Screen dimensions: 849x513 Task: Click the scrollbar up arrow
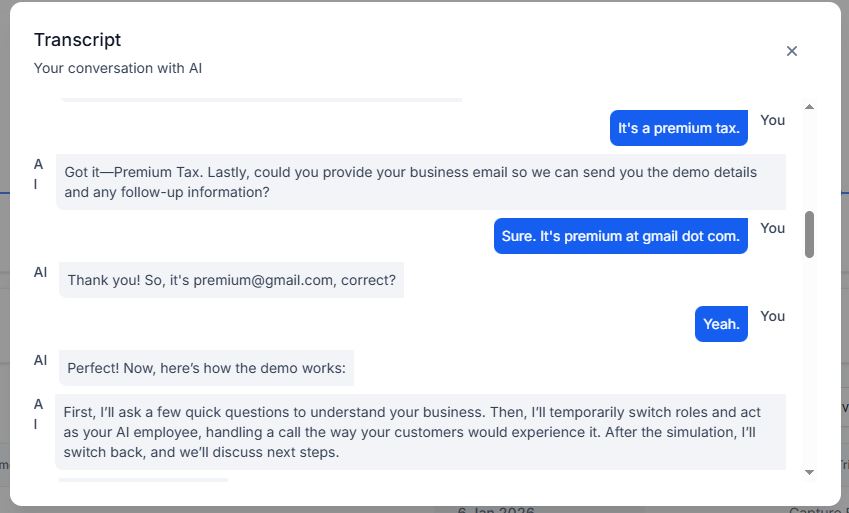click(809, 107)
